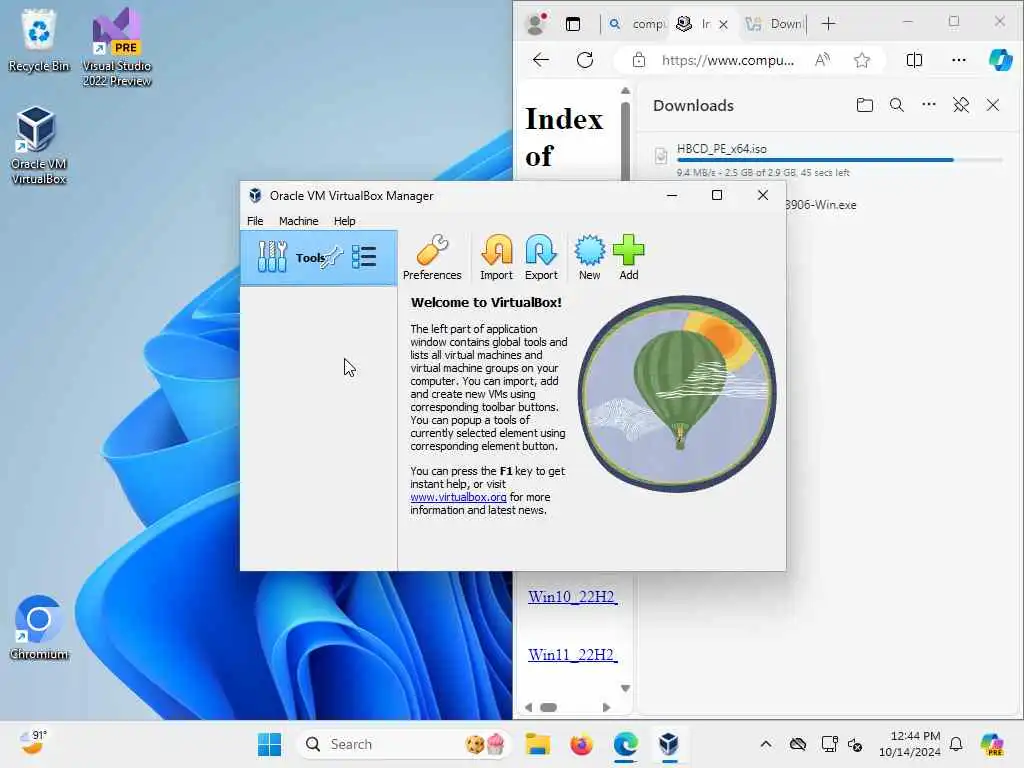The width and height of the screenshot is (1024, 768).
Task: Click the VirtualBox taskbar icon
Action: point(668,744)
